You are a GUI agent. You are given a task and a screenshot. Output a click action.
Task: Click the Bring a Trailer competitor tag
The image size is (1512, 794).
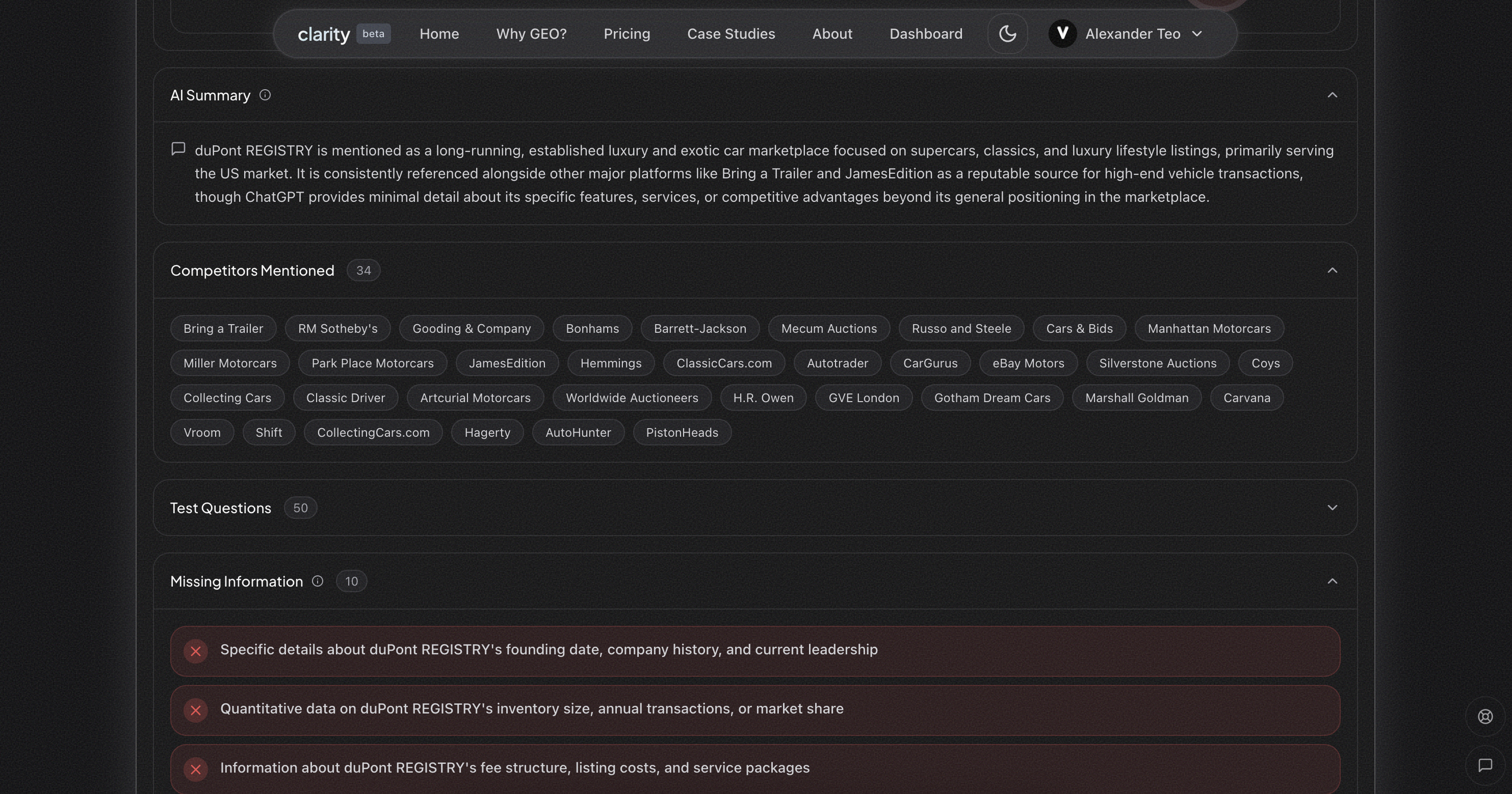(223, 329)
